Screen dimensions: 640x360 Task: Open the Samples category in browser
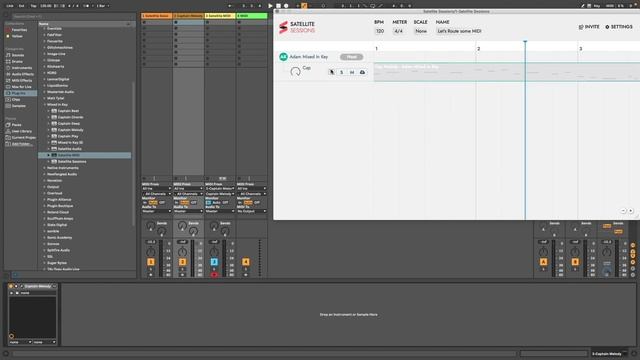[18, 106]
